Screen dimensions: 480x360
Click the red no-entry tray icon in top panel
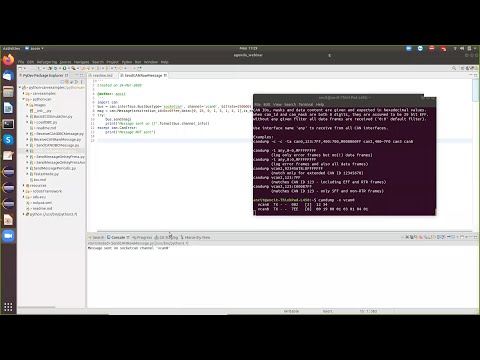tap(432, 49)
